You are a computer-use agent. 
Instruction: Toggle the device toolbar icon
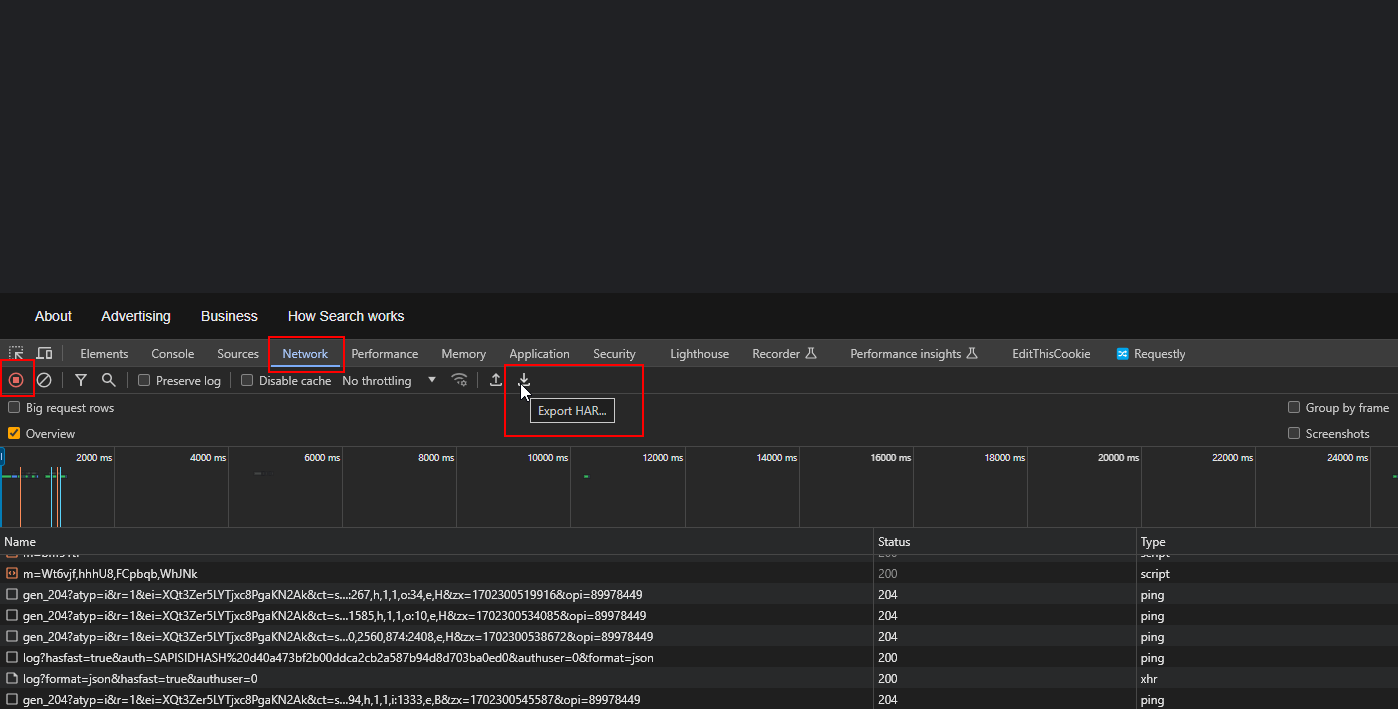[x=44, y=354]
